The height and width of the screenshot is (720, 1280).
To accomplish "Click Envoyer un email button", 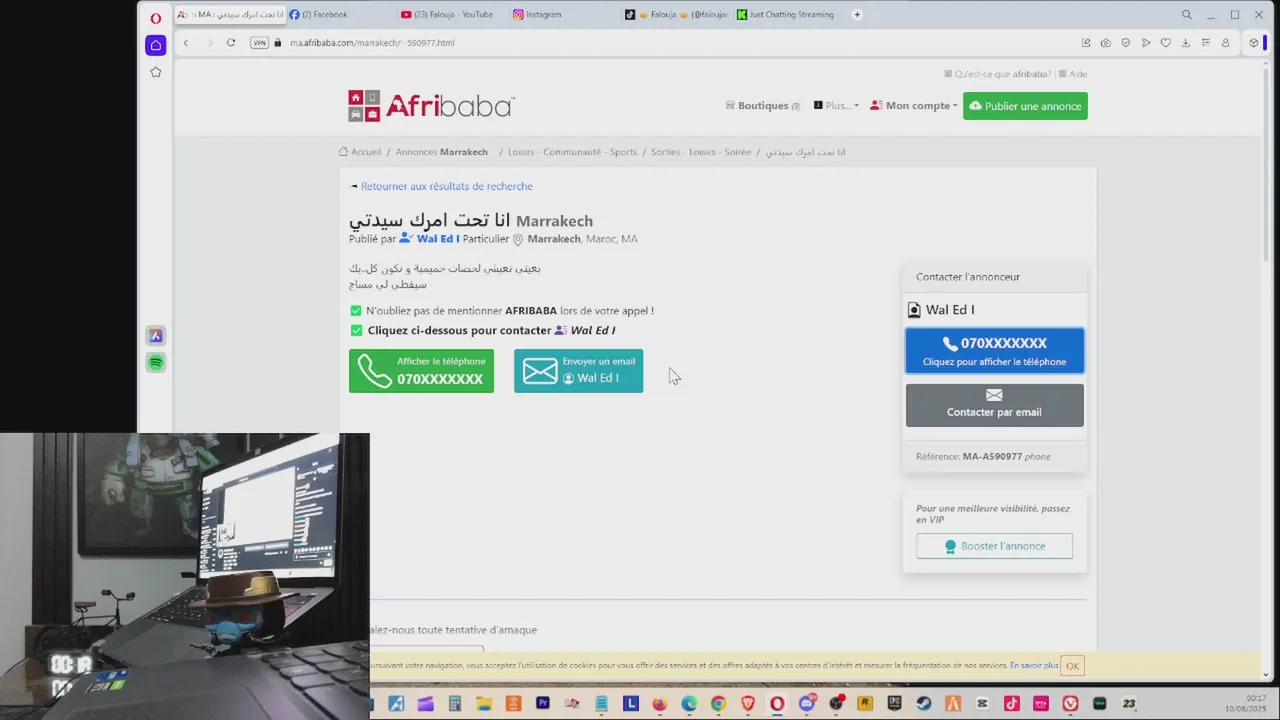I will (x=578, y=371).
